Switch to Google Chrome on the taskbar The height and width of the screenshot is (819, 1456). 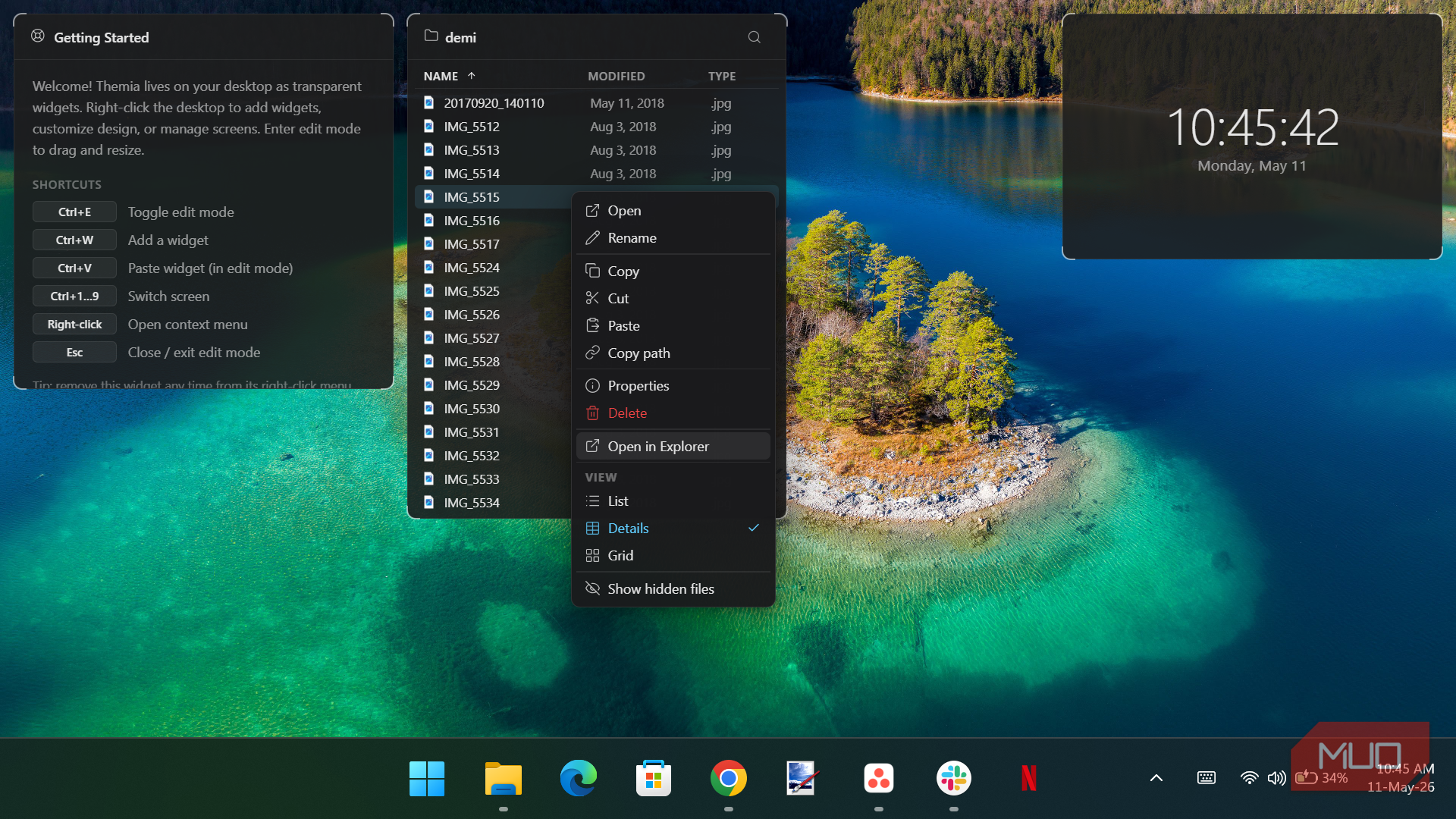(x=729, y=779)
